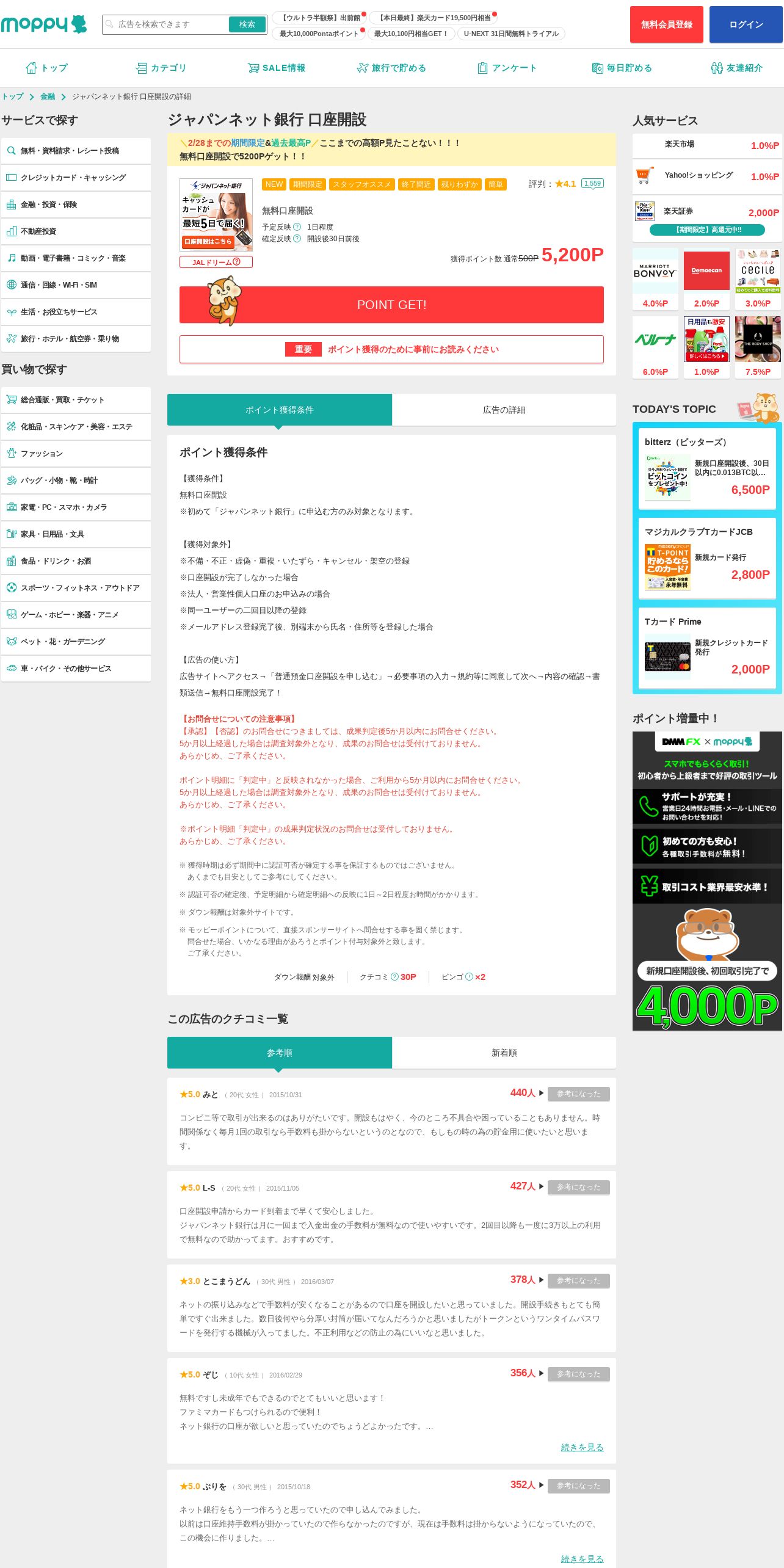Sort reviews by 参考順 tab
This screenshot has height=1568, width=784.
click(x=280, y=1053)
